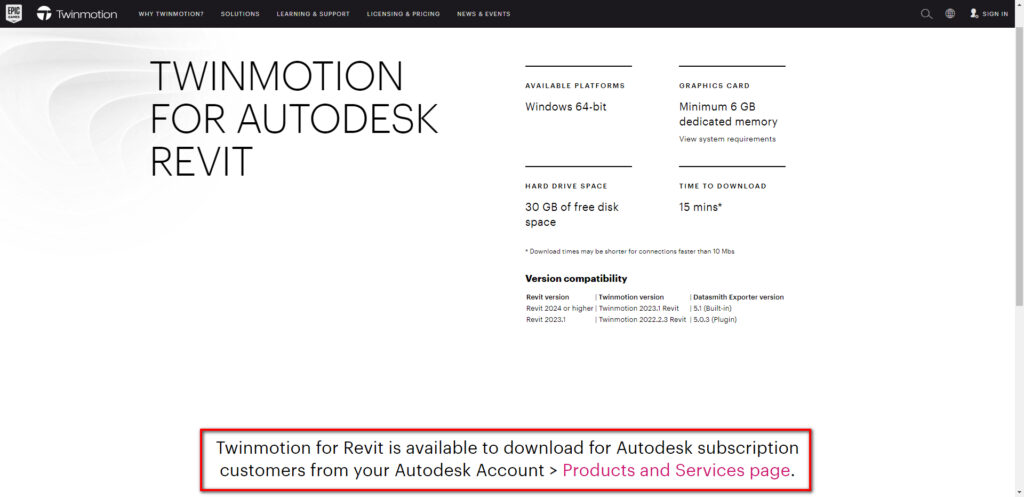Click the "Hard Drive Space" label

tap(566, 186)
